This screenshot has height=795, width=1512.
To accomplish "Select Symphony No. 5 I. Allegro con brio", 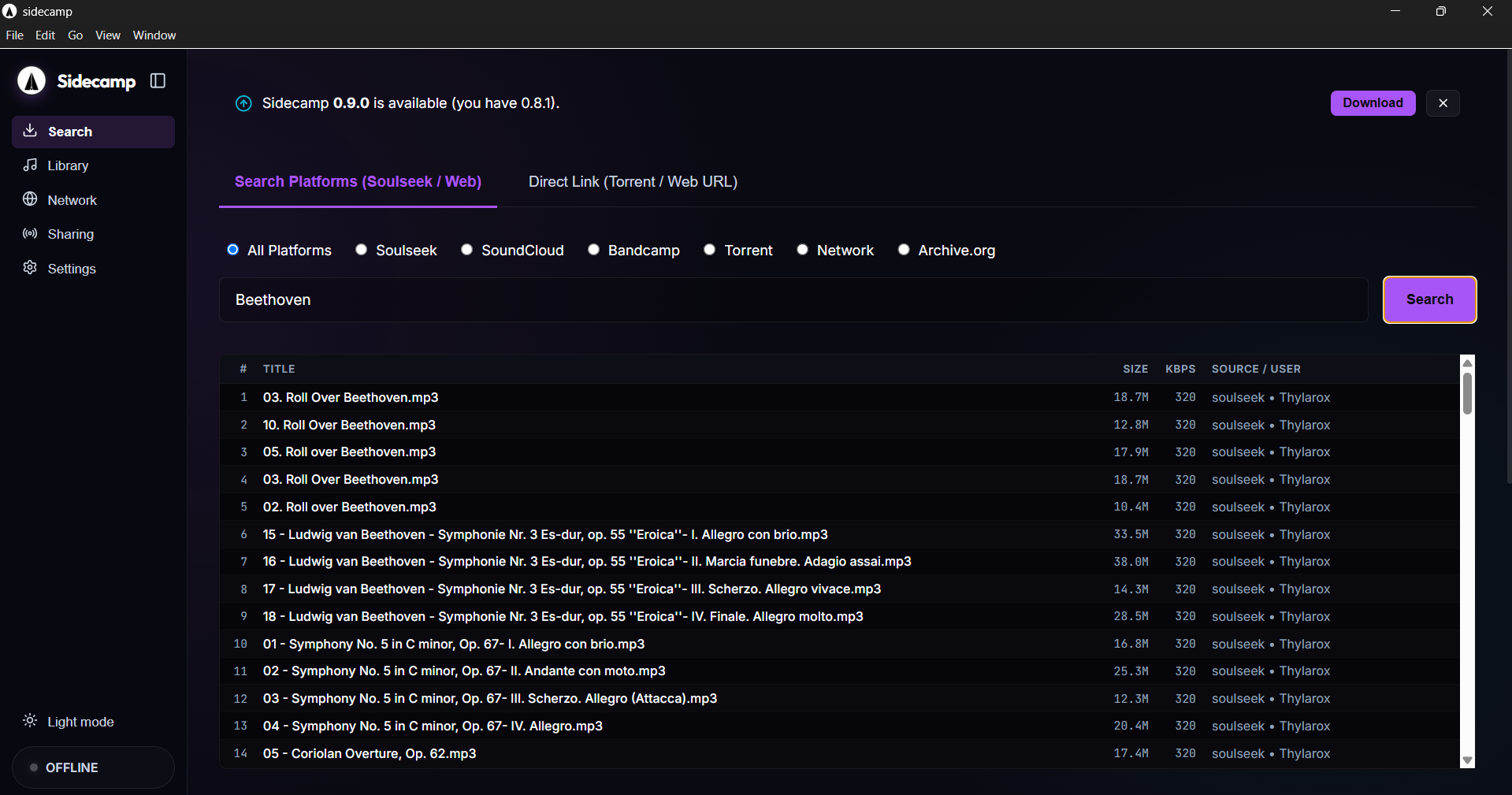I will coord(840,644).
